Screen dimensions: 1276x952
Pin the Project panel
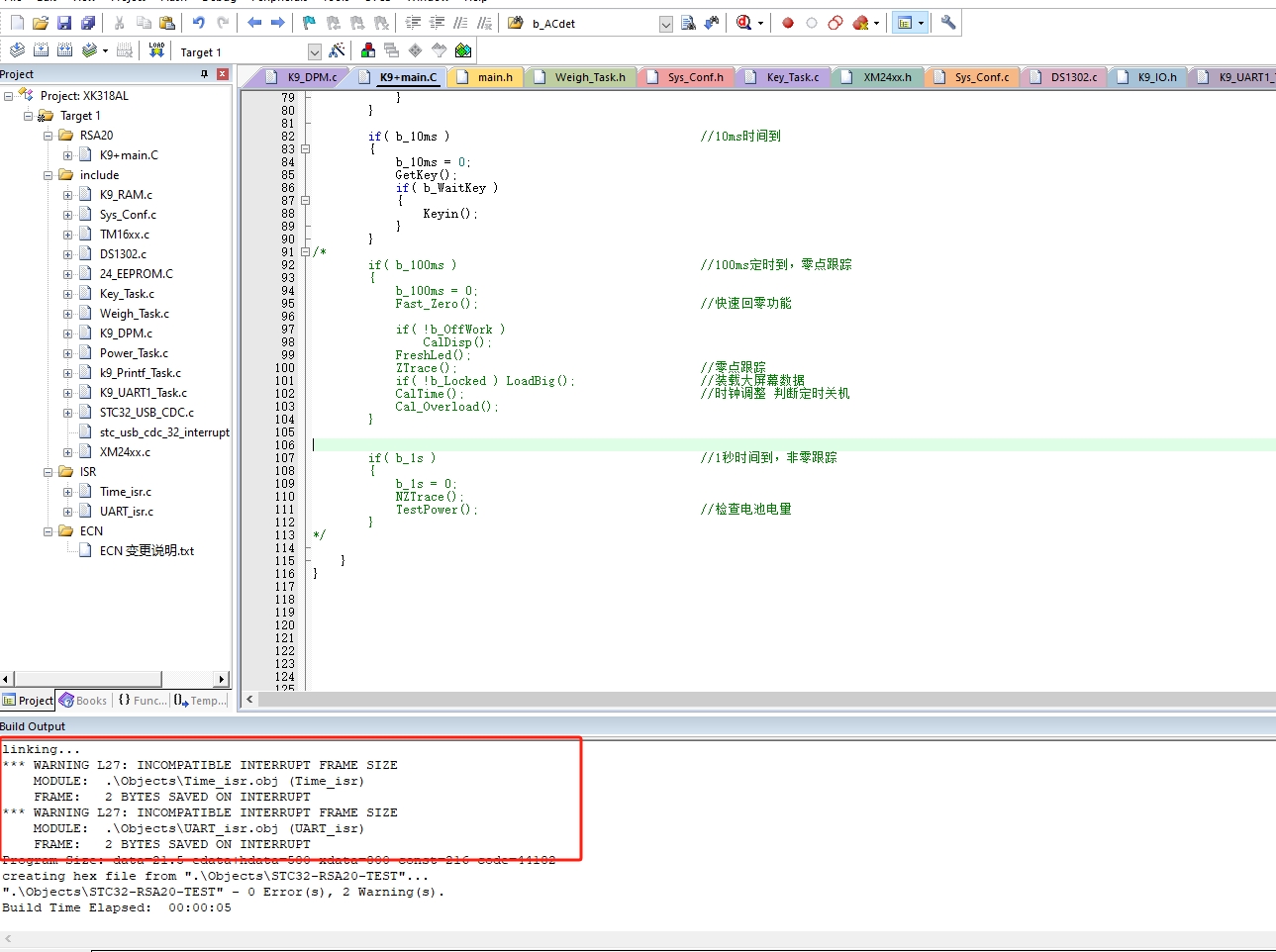pyautogui.click(x=205, y=74)
